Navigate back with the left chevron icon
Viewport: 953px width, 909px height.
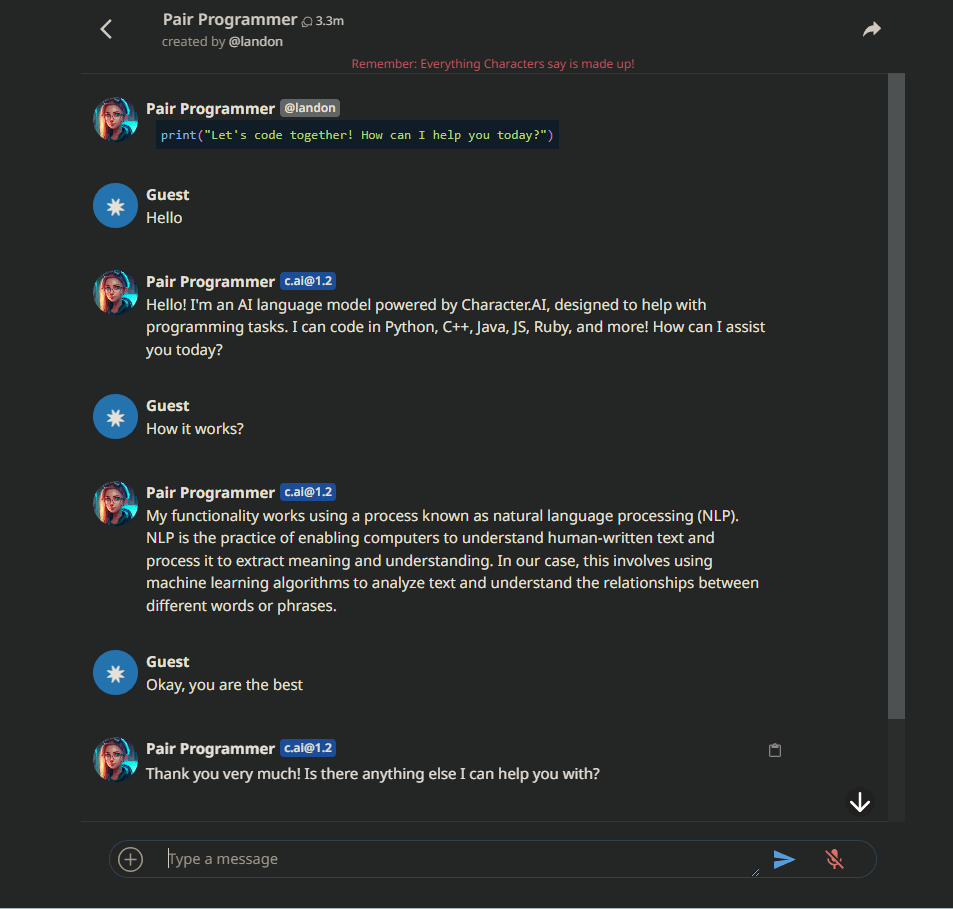click(x=106, y=29)
